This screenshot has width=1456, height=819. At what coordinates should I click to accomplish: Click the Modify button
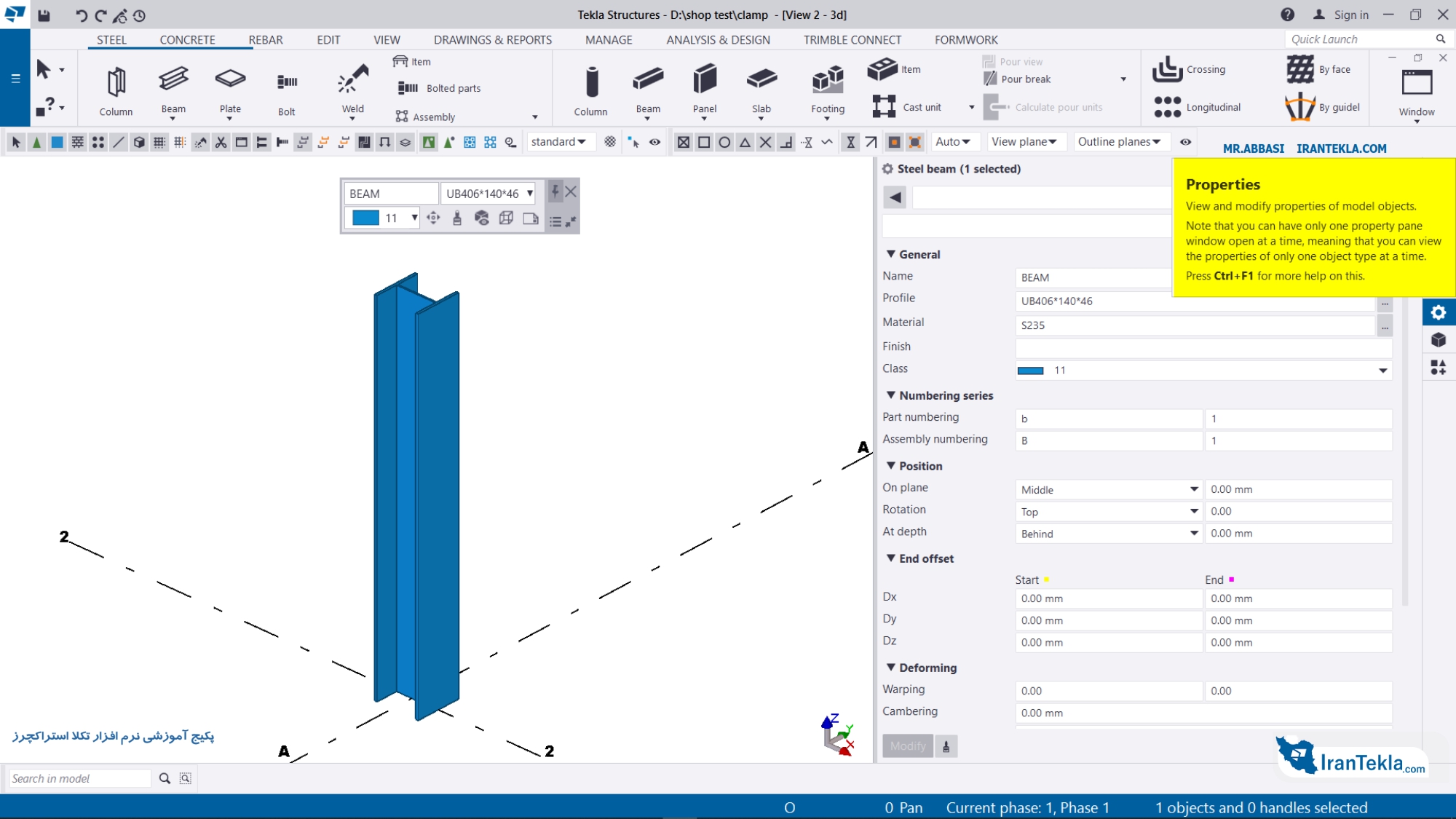pyautogui.click(x=908, y=746)
